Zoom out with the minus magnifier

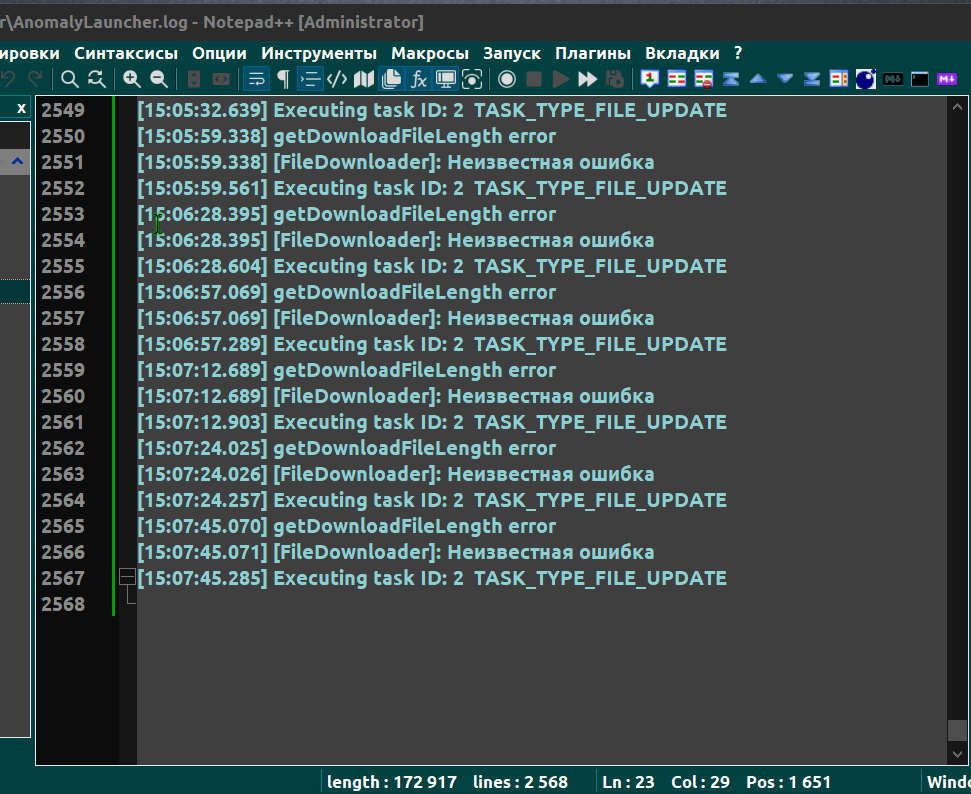click(159, 79)
